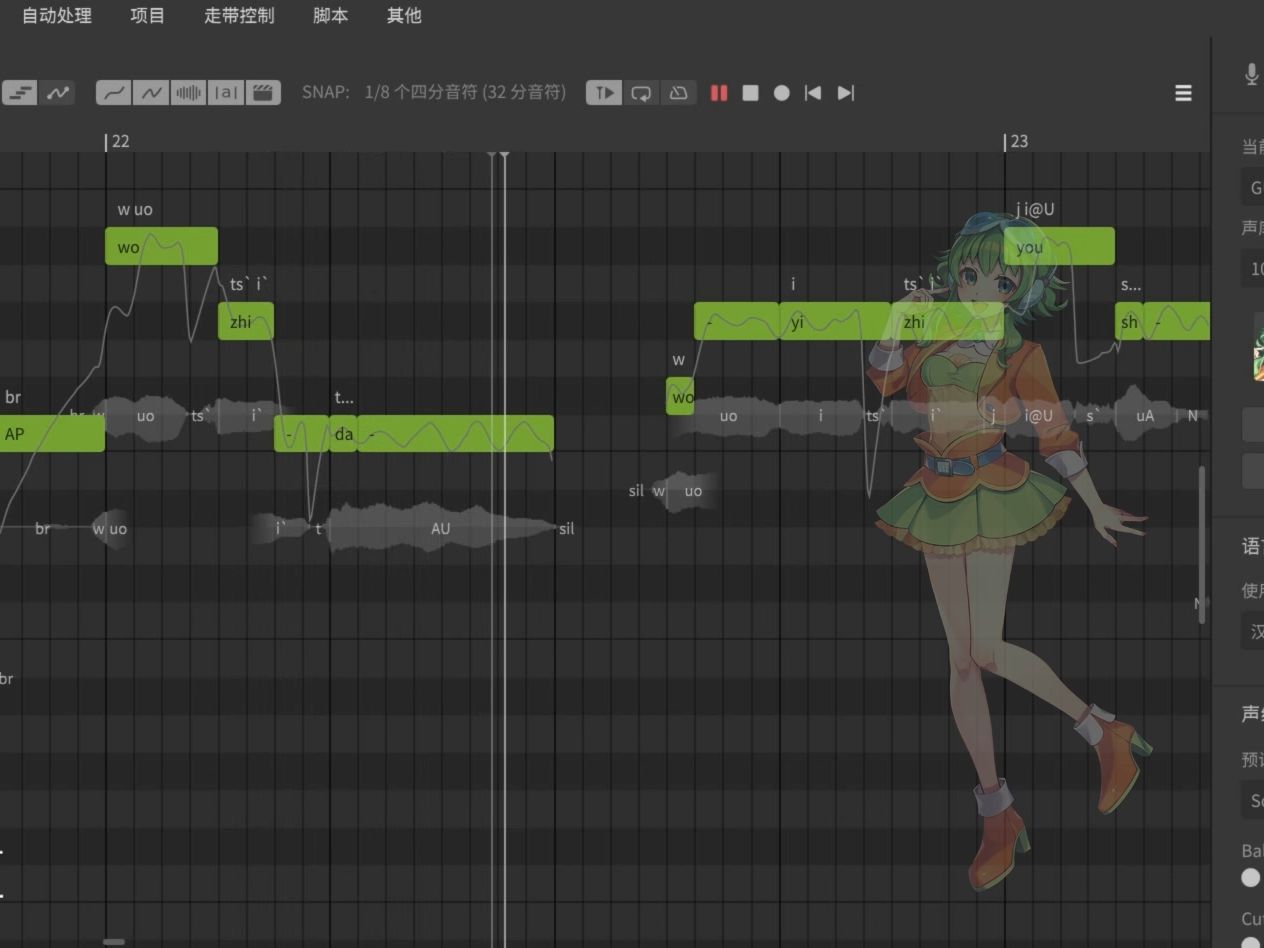Viewport: 1264px width, 948px height.
Task: Toggle the metronome
Action: tap(678, 93)
